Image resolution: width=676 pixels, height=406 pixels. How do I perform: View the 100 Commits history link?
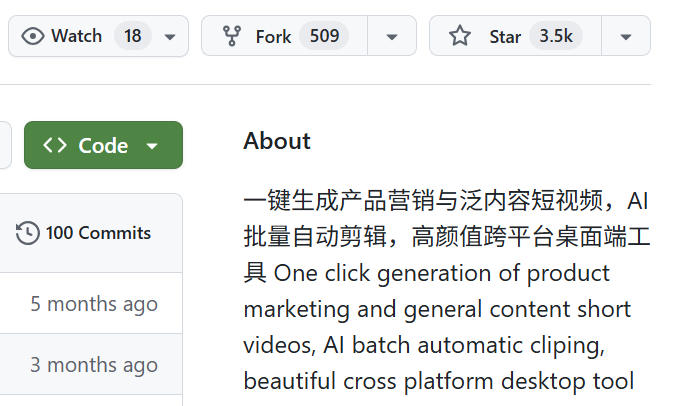coord(97,233)
